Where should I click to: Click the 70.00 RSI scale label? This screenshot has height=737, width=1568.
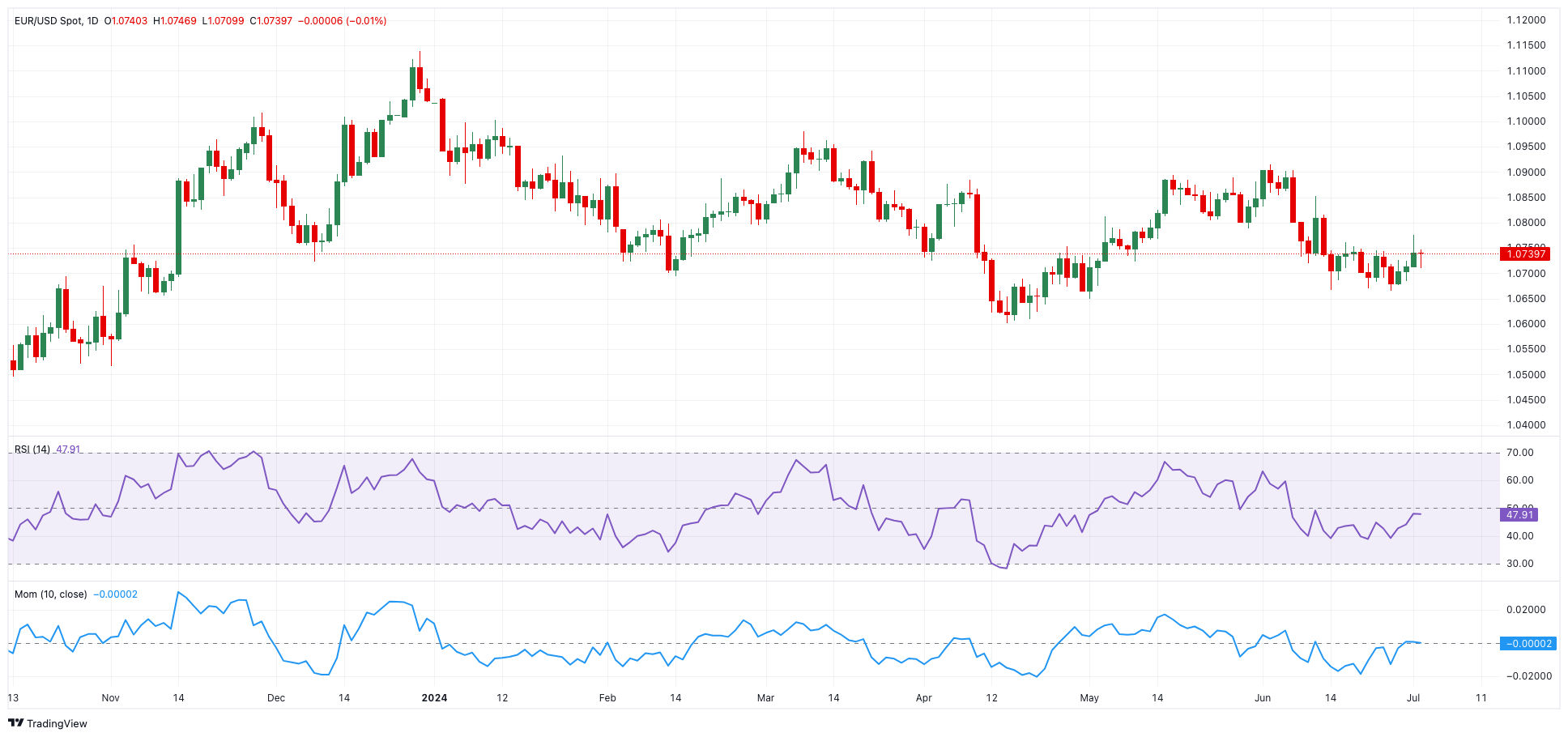pos(1519,453)
